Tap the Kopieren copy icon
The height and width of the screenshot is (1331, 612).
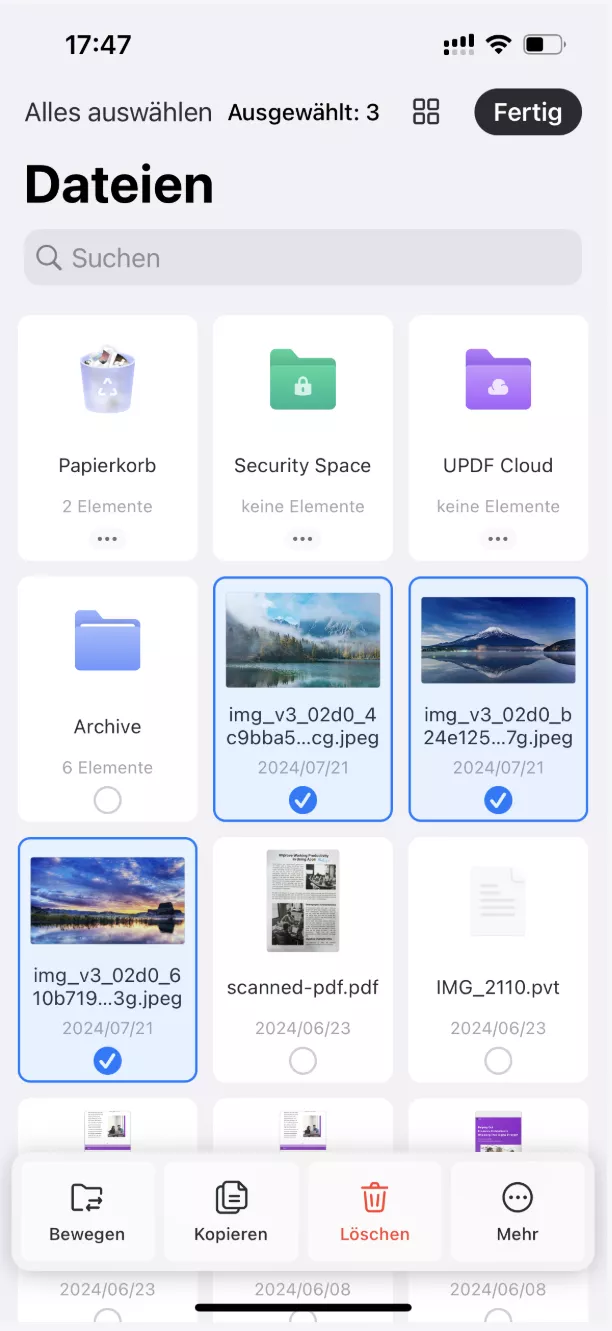[x=231, y=1196]
